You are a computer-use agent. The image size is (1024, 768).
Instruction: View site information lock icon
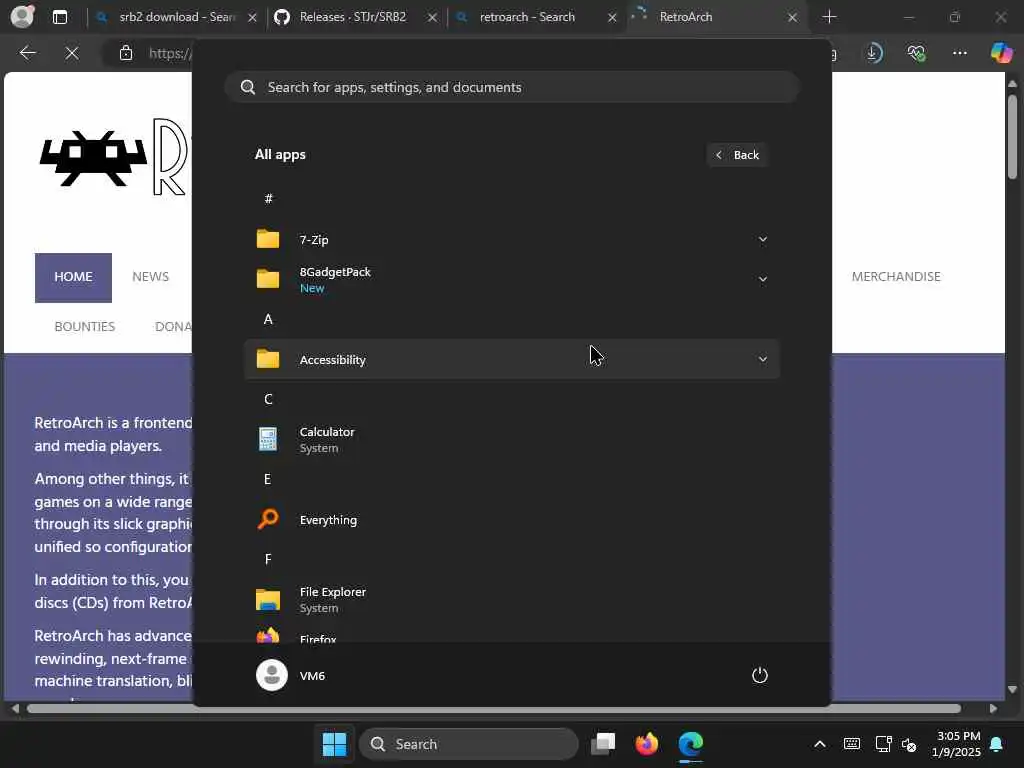(x=126, y=53)
